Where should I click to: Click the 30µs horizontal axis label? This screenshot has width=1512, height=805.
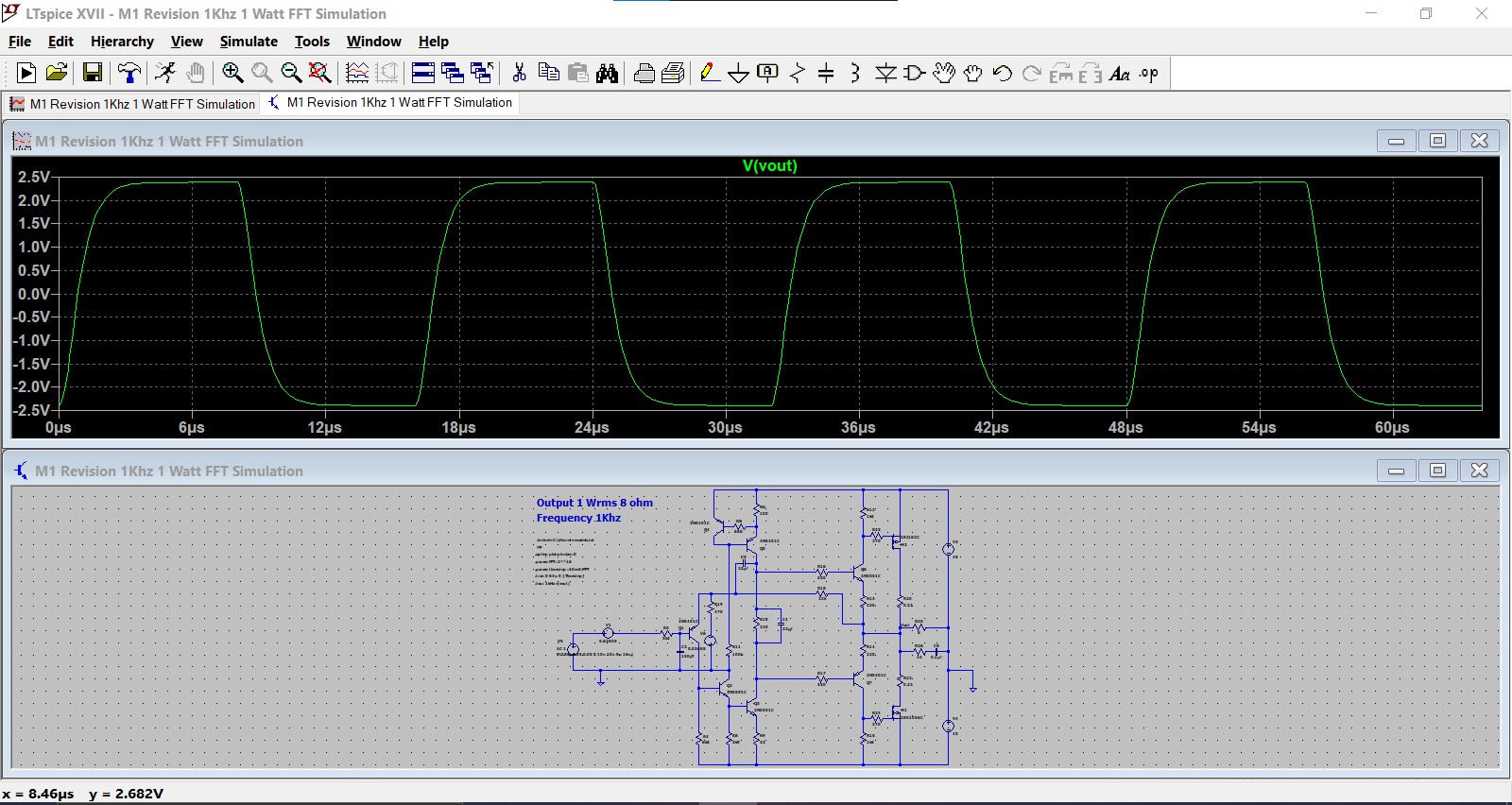[x=725, y=428]
